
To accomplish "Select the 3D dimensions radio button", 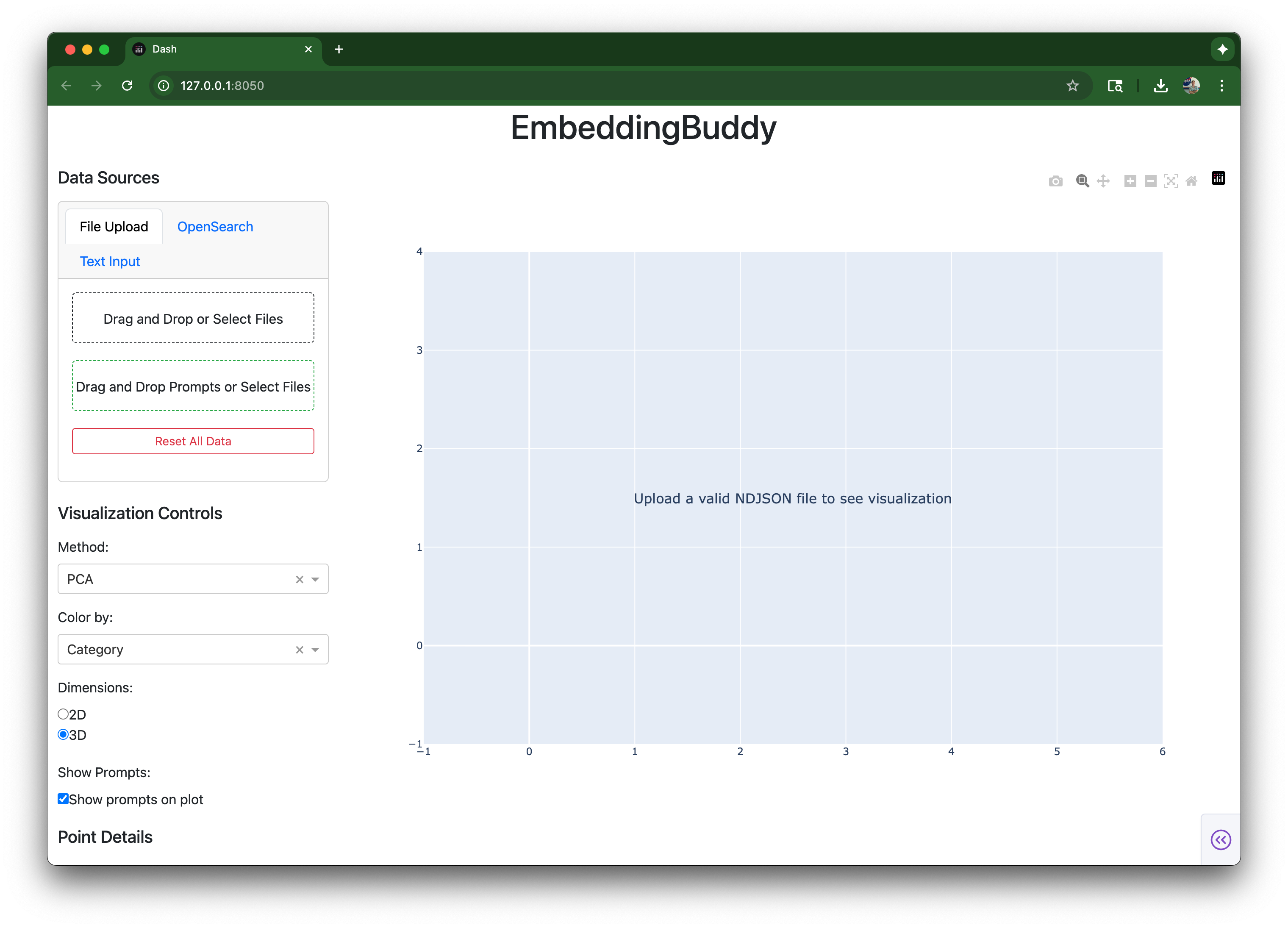I will [x=64, y=734].
